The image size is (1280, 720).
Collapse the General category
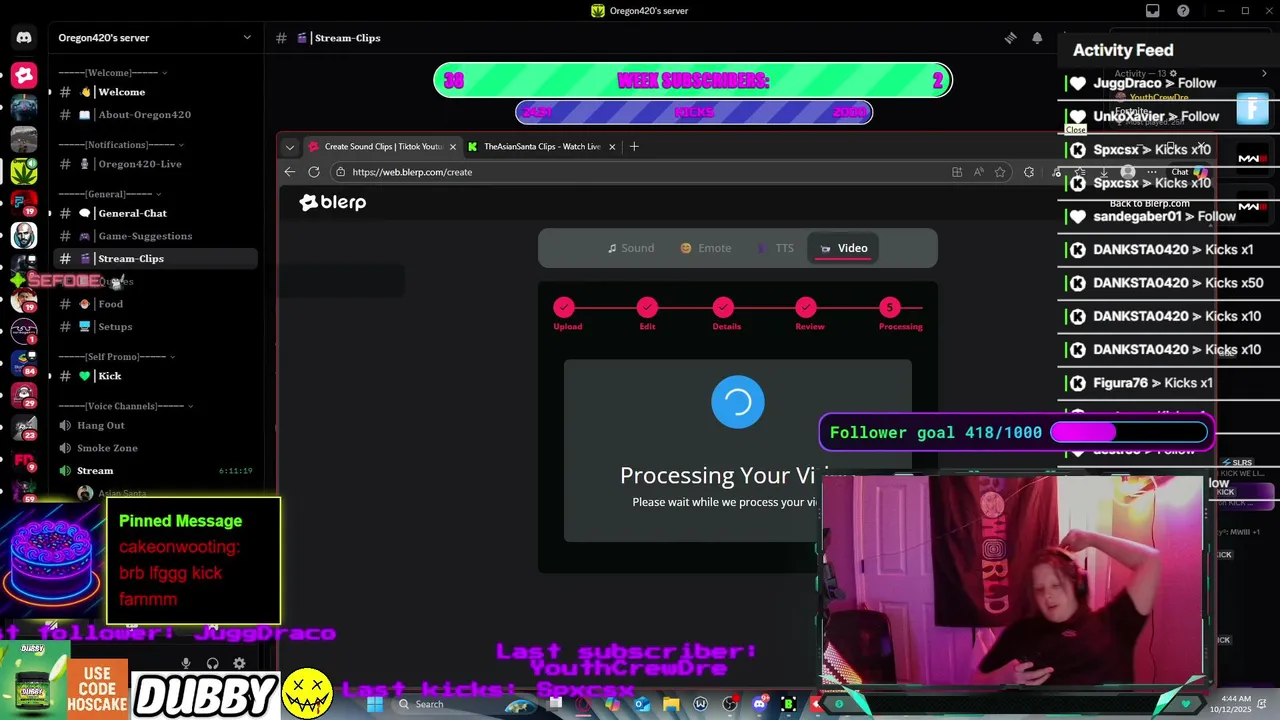(x=110, y=194)
